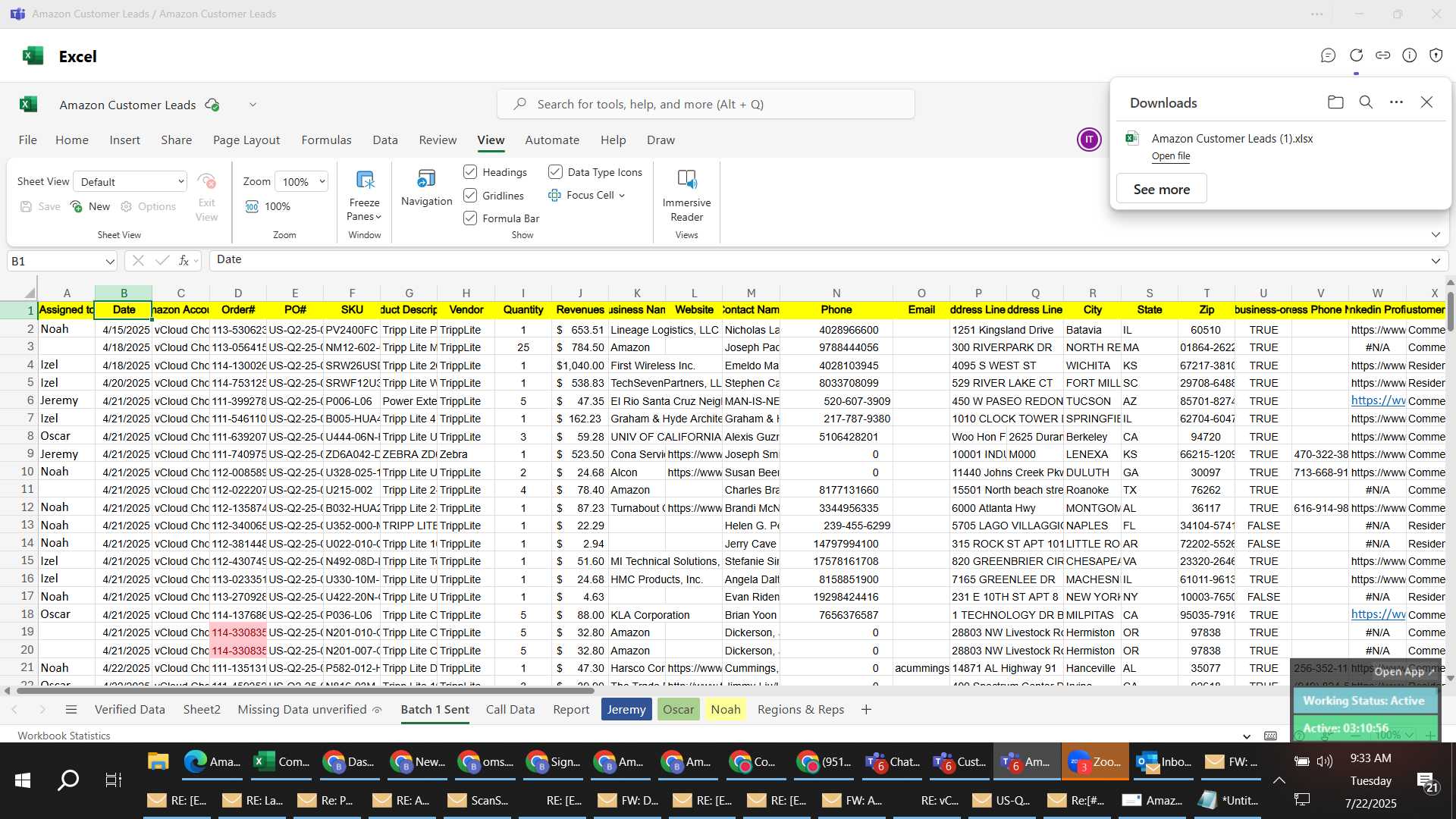The height and width of the screenshot is (819, 1456).
Task: Launch Immersive Reader
Action: [x=686, y=180]
